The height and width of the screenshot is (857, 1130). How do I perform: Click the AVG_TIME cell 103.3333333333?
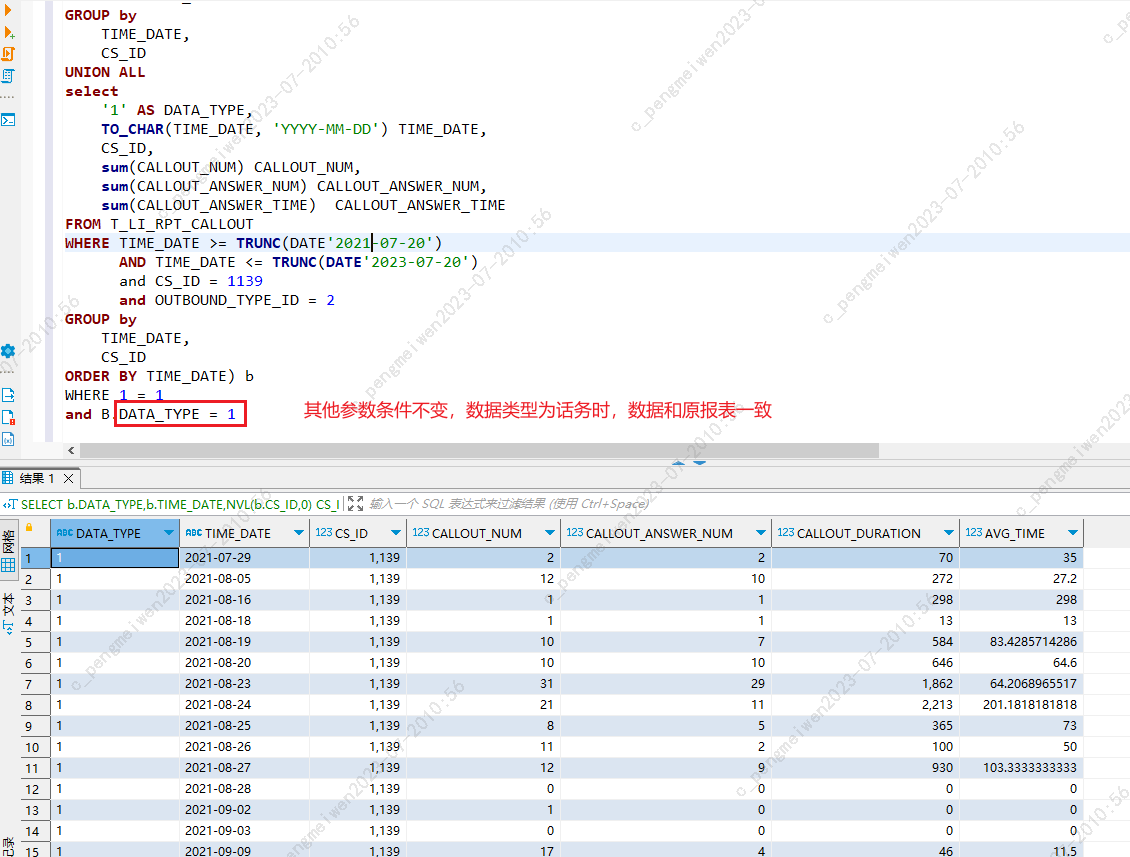[x=1021, y=768]
